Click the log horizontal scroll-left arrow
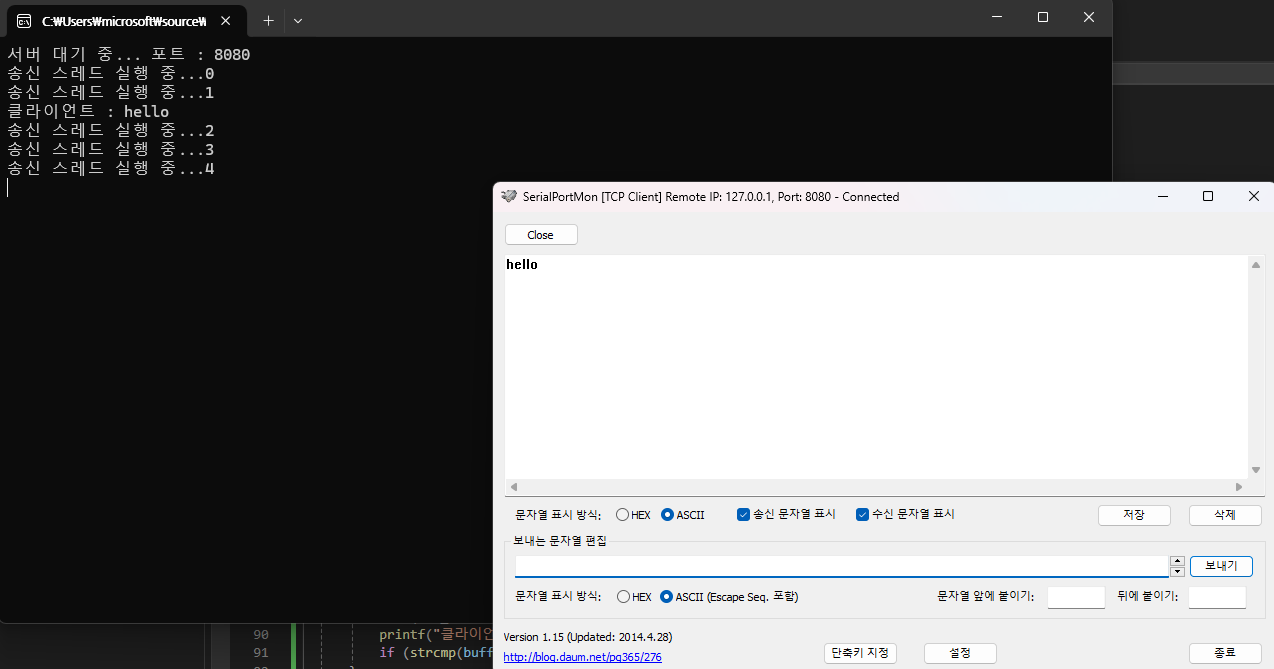This screenshot has height=669, width=1274. point(514,487)
